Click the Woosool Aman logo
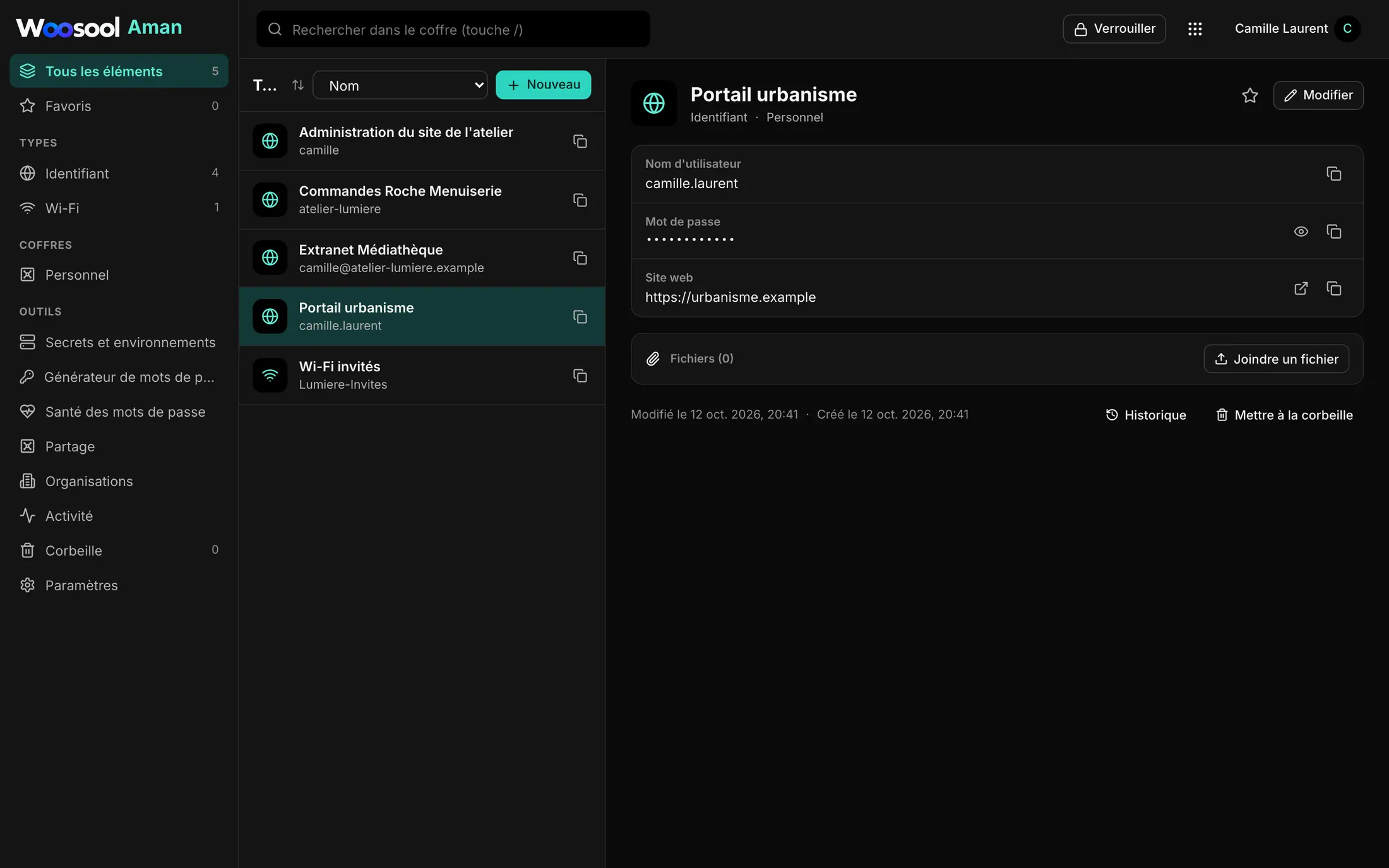This screenshot has height=868, width=1389. pyautogui.click(x=99, y=28)
